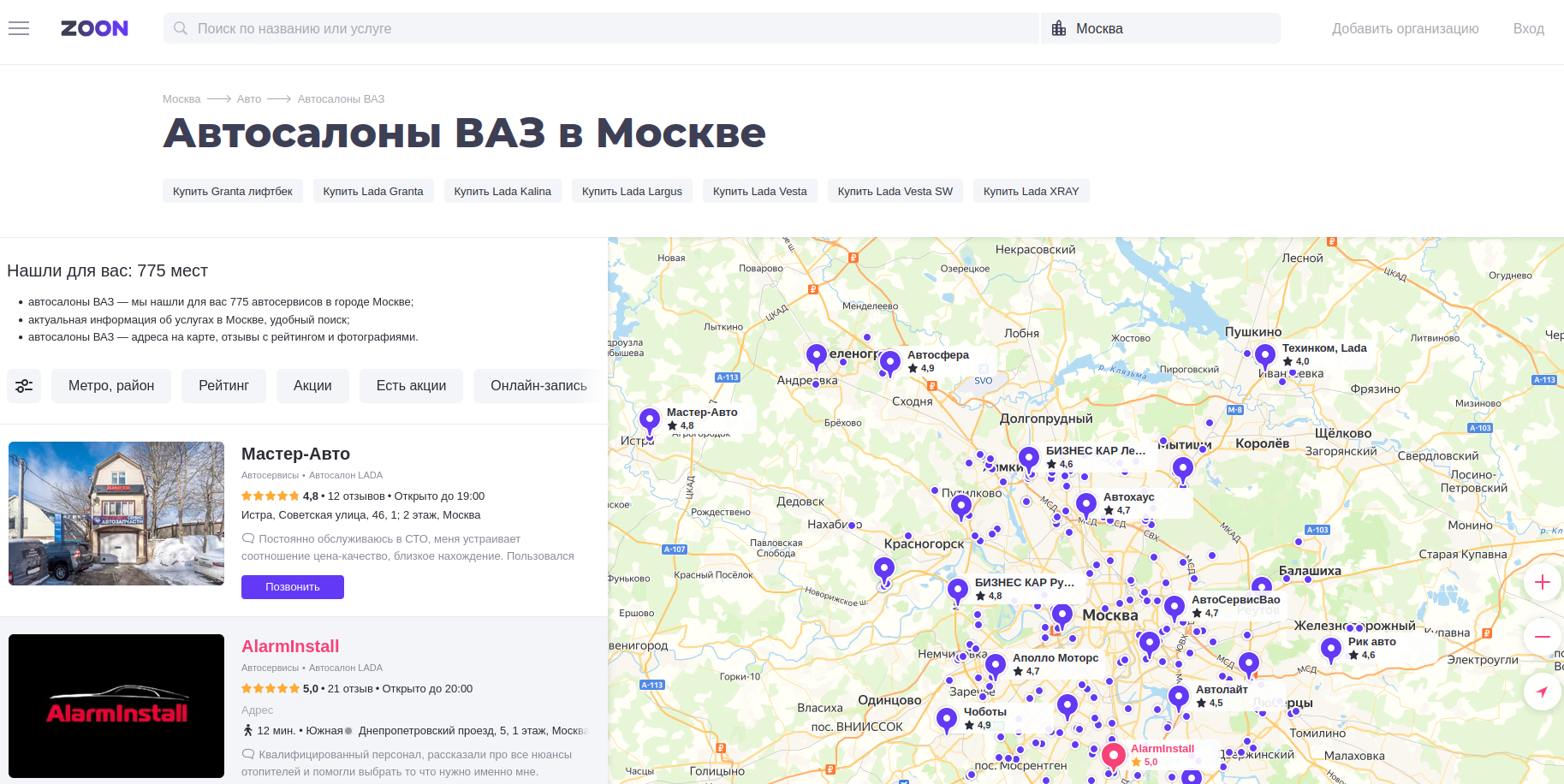Click the Вход login link
The height and width of the screenshot is (784, 1564).
(x=1528, y=28)
